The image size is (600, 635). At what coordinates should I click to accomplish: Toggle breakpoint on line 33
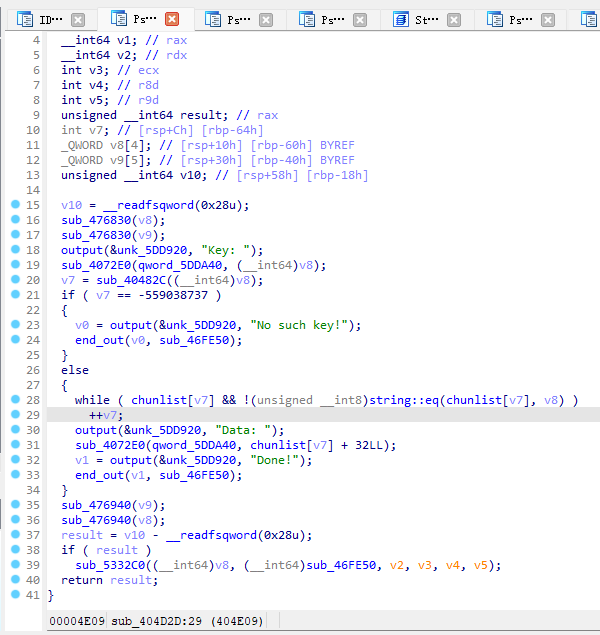15,474
